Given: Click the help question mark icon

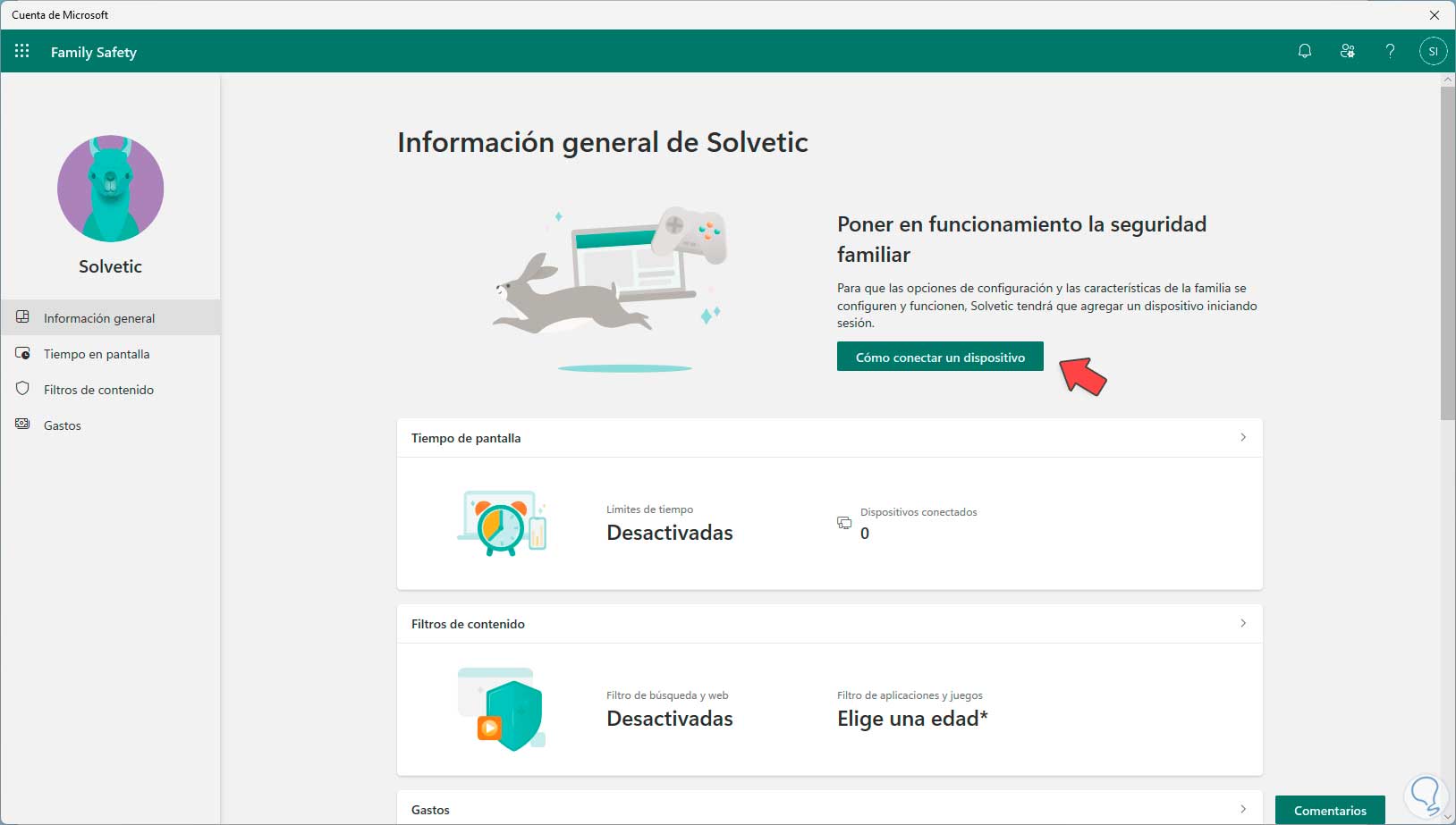Looking at the screenshot, I should click(x=1390, y=51).
